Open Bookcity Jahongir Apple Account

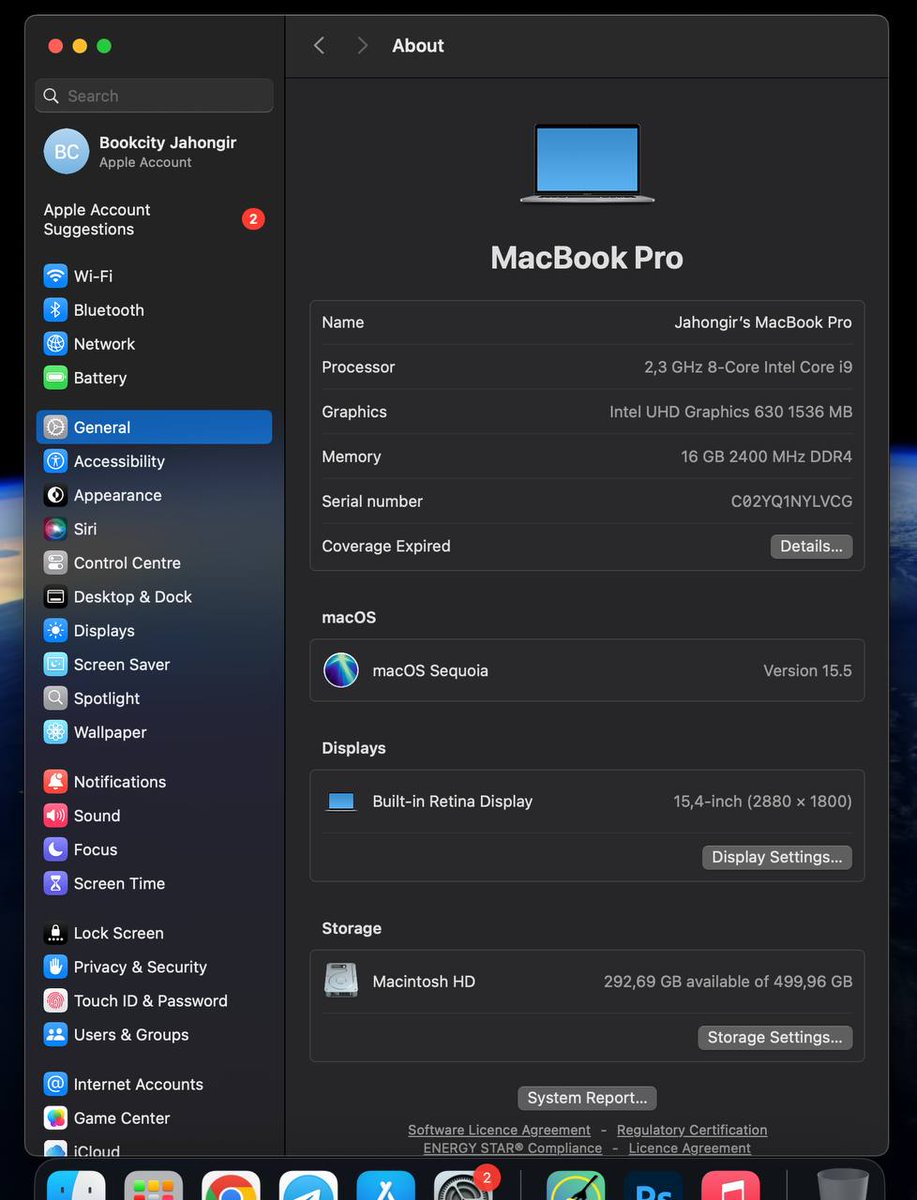pyautogui.click(x=154, y=152)
